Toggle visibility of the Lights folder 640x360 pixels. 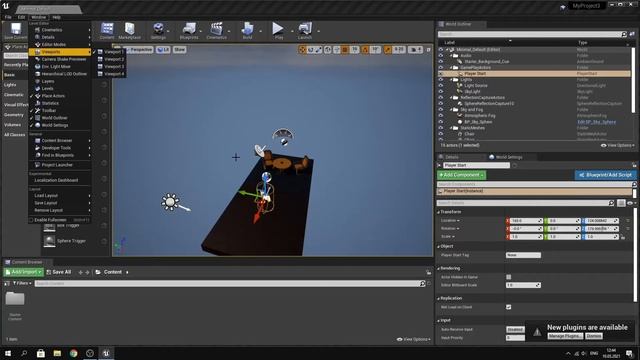click(x=441, y=80)
